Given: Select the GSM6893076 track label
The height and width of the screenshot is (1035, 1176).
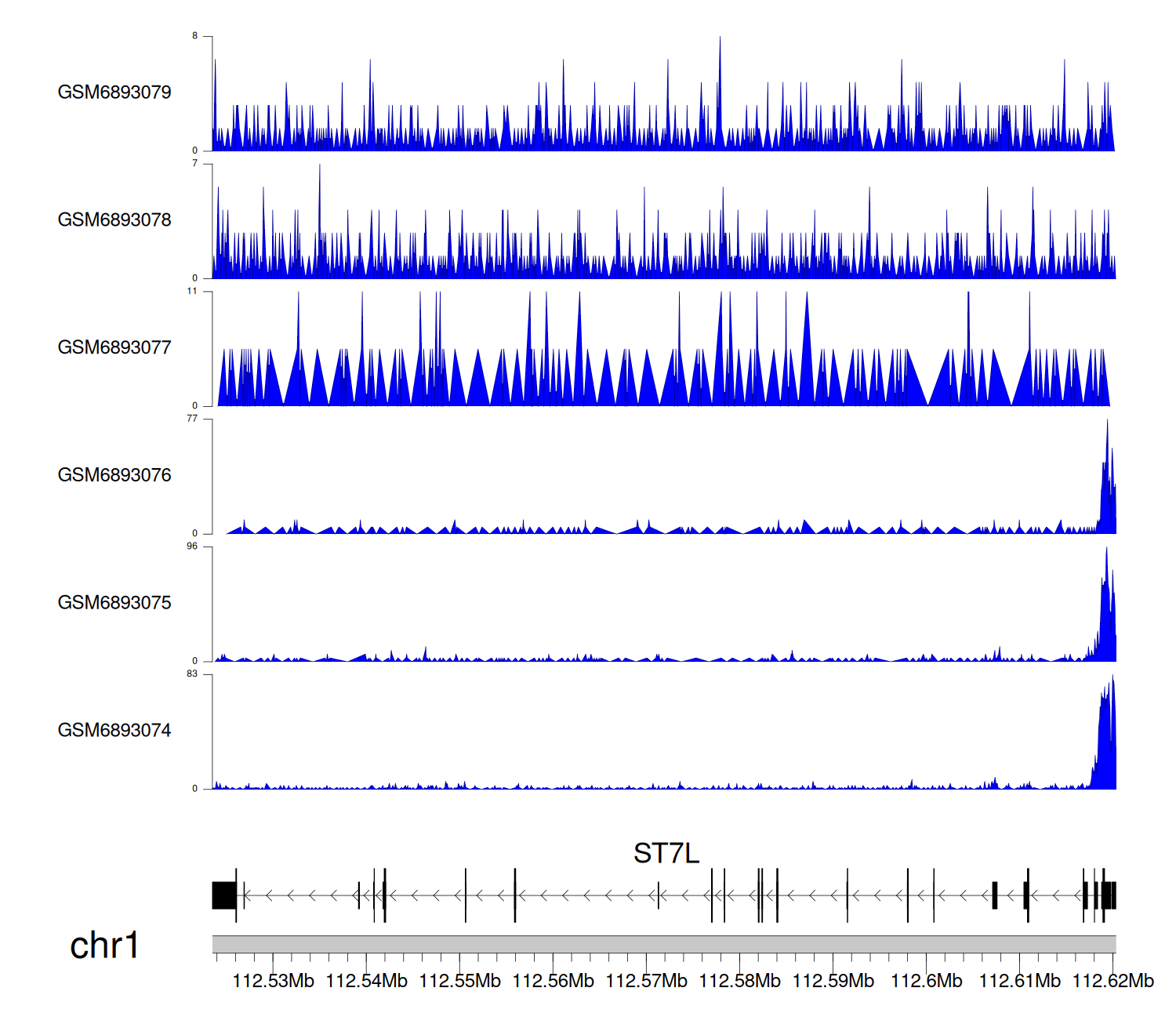Looking at the screenshot, I should 114,475.
